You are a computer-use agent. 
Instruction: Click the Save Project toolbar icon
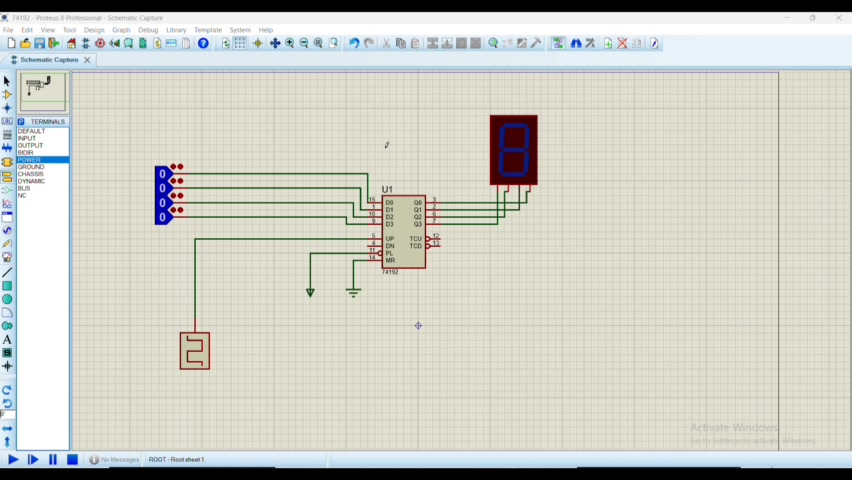[x=40, y=43]
